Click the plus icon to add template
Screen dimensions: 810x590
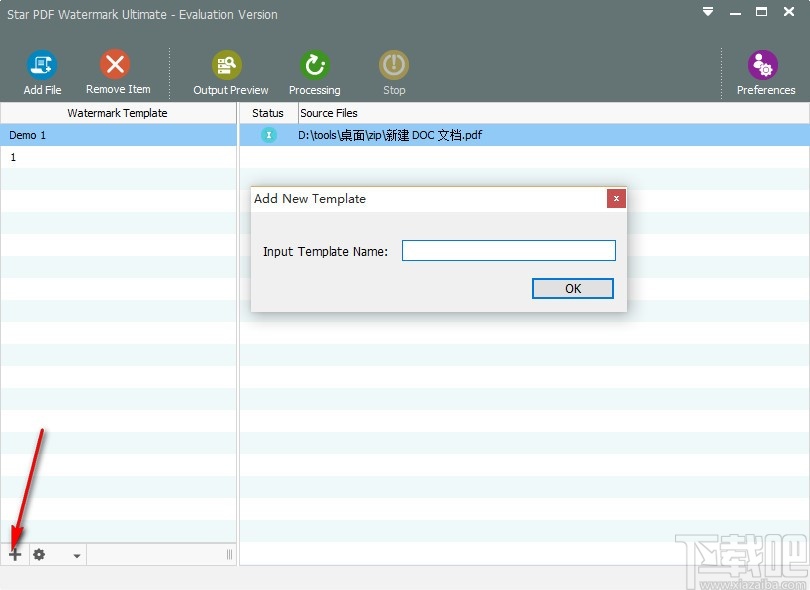click(x=15, y=554)
